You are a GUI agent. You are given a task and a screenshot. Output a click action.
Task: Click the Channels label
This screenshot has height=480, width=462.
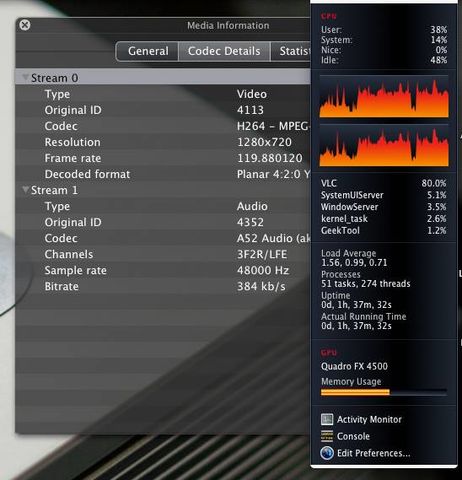[x=69, y=254]
